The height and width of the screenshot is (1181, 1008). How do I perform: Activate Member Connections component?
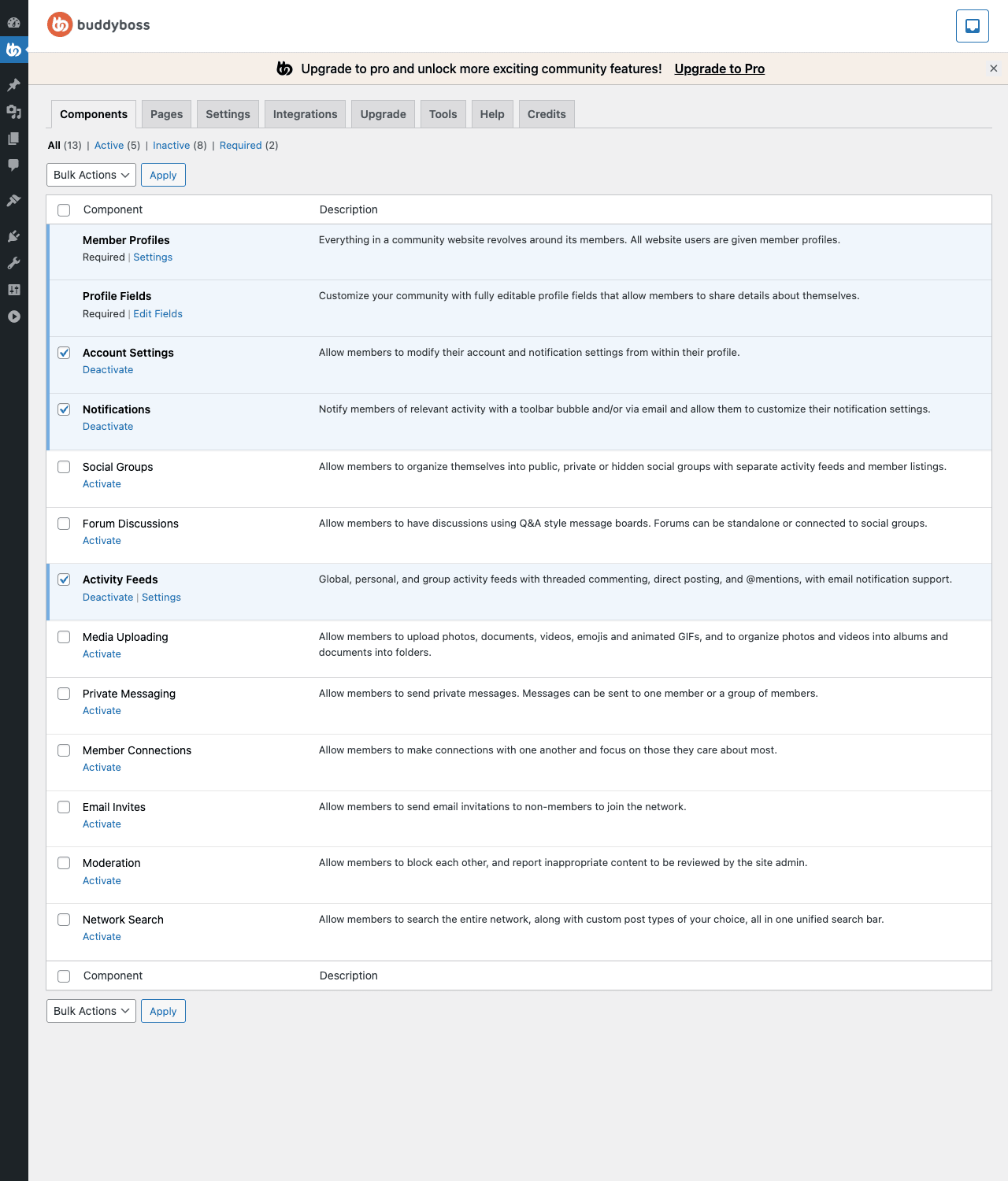coord(102,768)
